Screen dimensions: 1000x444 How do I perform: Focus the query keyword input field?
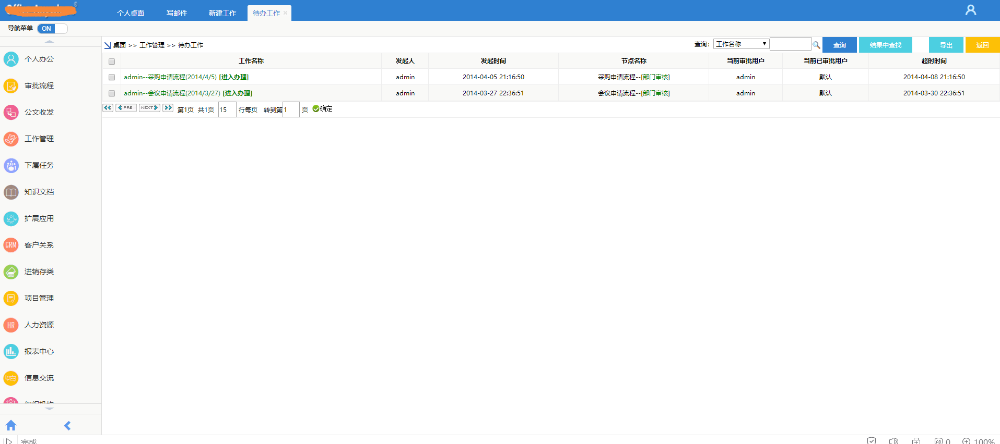[791, 44]
